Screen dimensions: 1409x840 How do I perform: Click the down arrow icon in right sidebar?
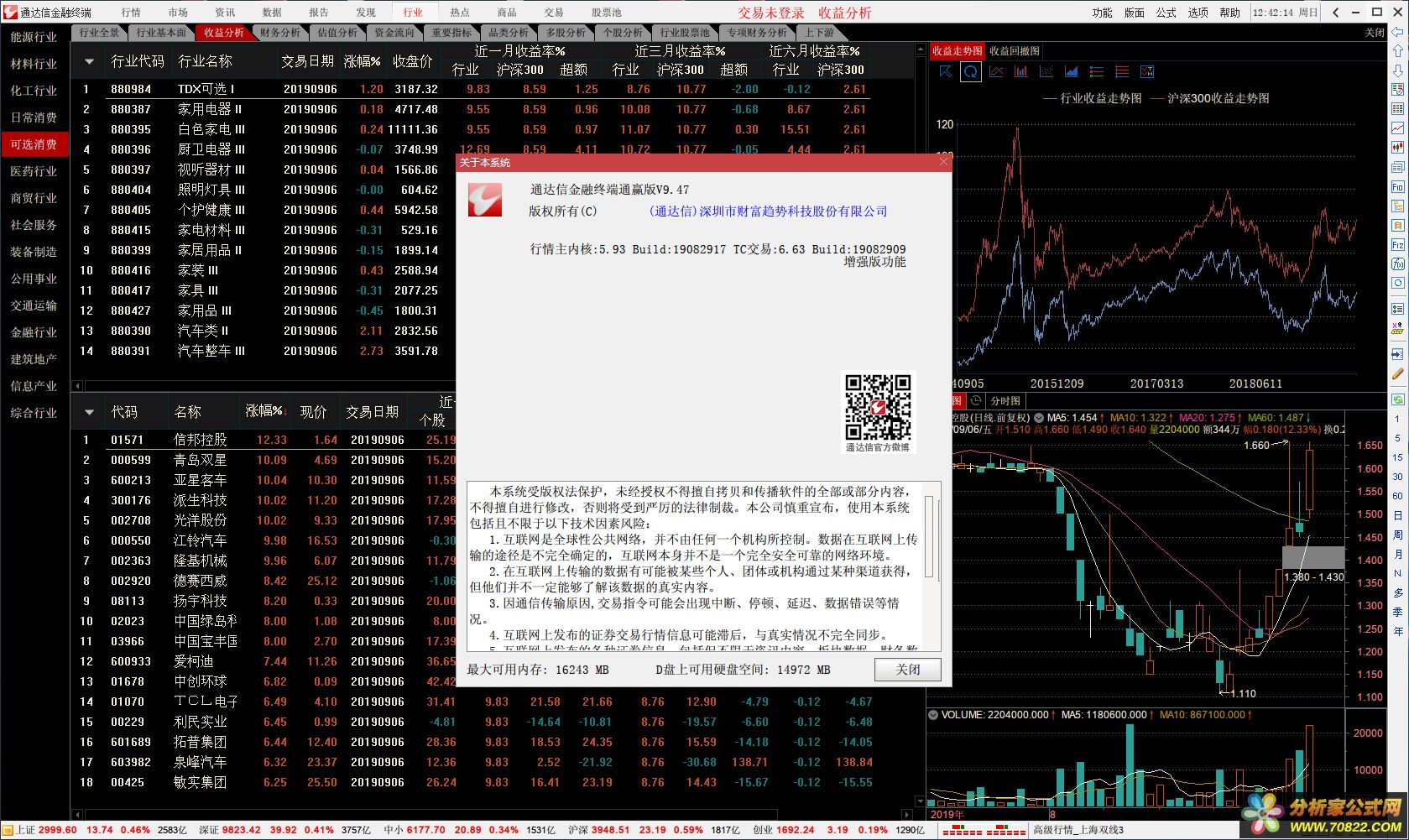click(x=1397, y=70)
